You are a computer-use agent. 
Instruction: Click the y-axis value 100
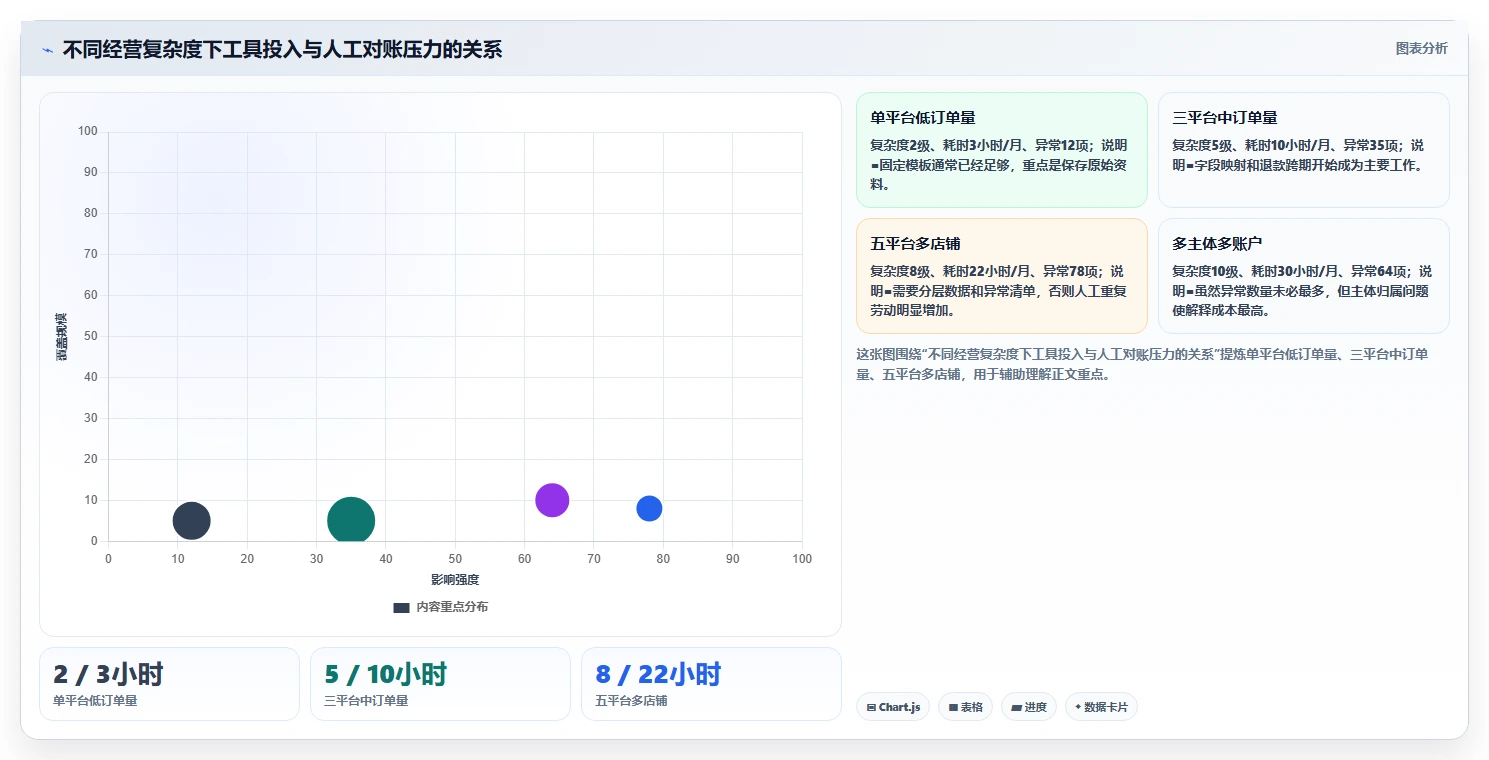88,131
